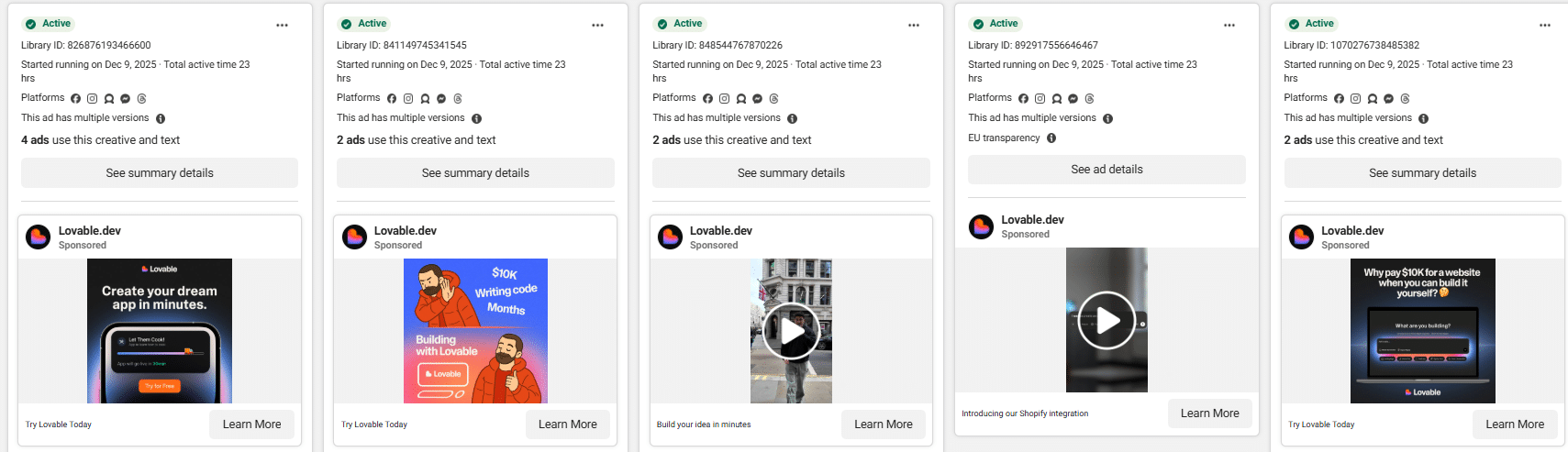Open the 'Create your dream app' ad image
Screen dimensions: 1568x452
160,331
